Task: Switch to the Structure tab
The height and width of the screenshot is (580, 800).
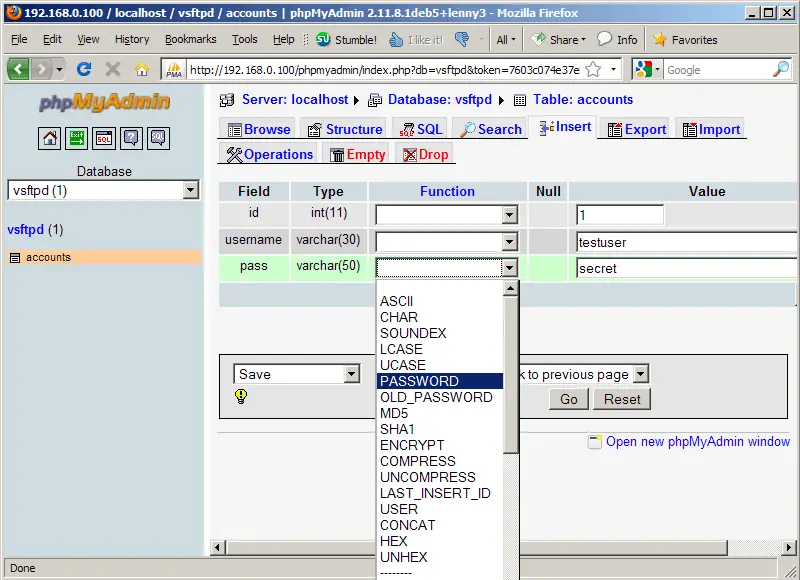Action: point(345,129)
